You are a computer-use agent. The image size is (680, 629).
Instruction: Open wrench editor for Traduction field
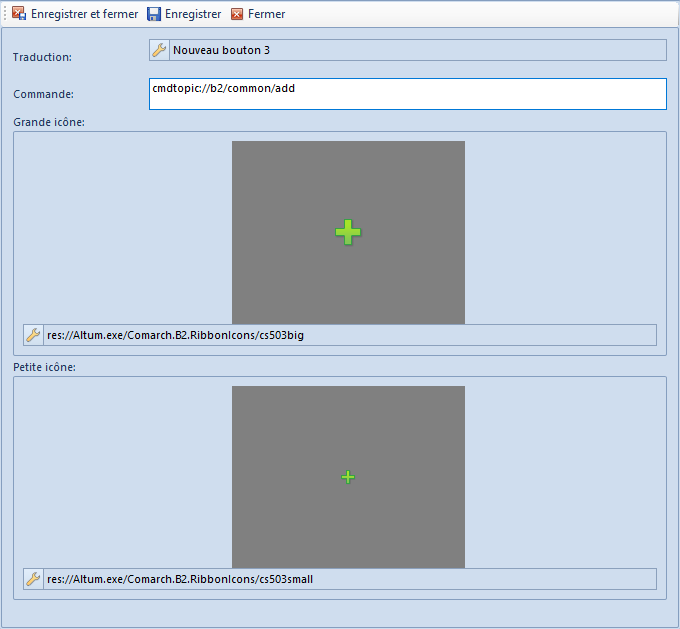tap(159, 50)
